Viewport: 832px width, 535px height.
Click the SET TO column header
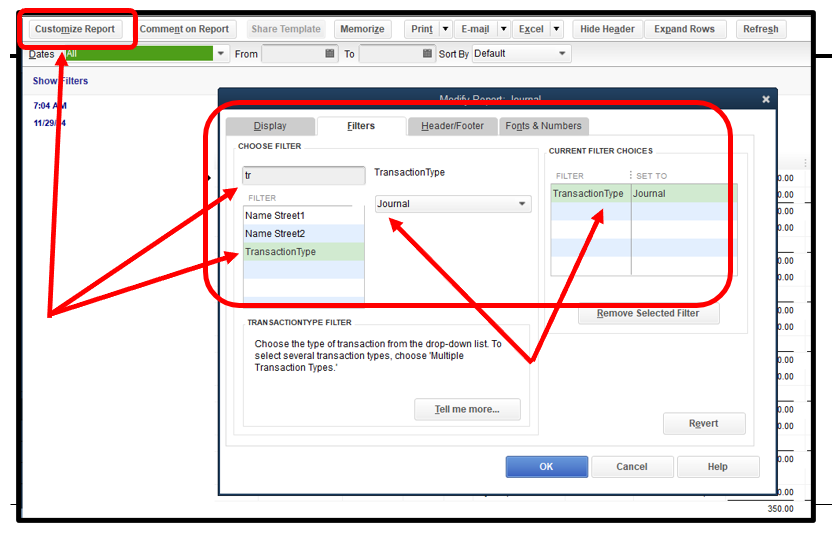click(651, 176)
